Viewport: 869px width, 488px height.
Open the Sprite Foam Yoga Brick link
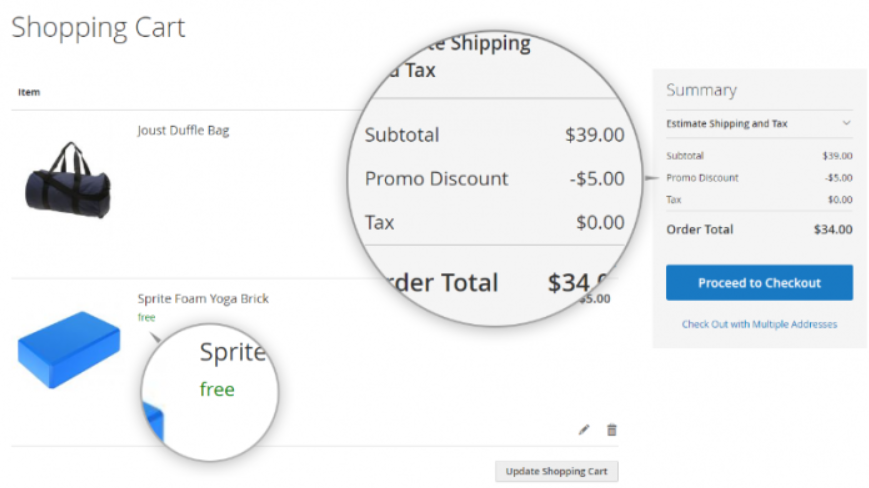pyautogui.click(x=203, y=299)
